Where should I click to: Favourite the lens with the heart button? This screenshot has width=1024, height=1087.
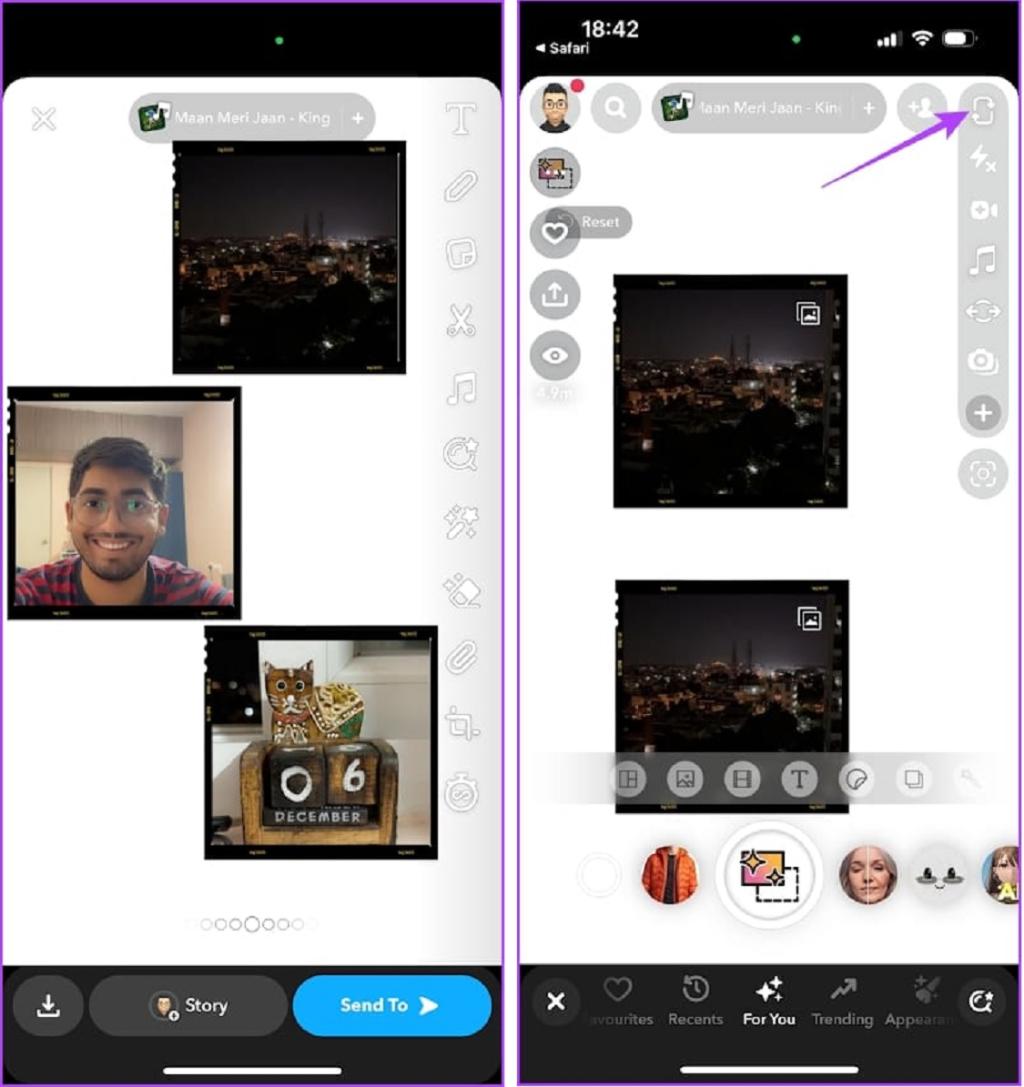555,234
